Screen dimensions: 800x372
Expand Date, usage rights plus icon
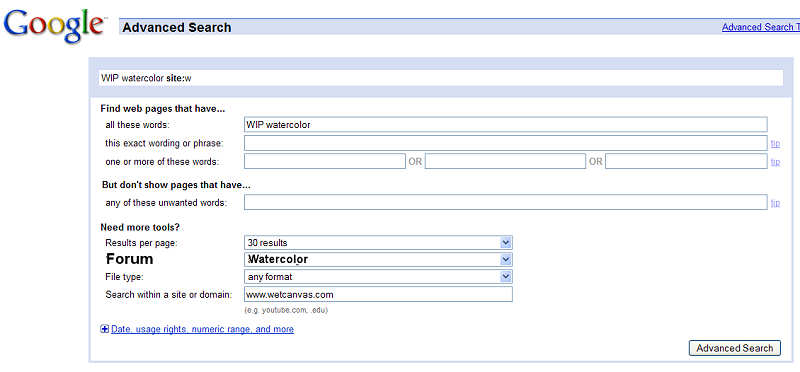point(105,330)
